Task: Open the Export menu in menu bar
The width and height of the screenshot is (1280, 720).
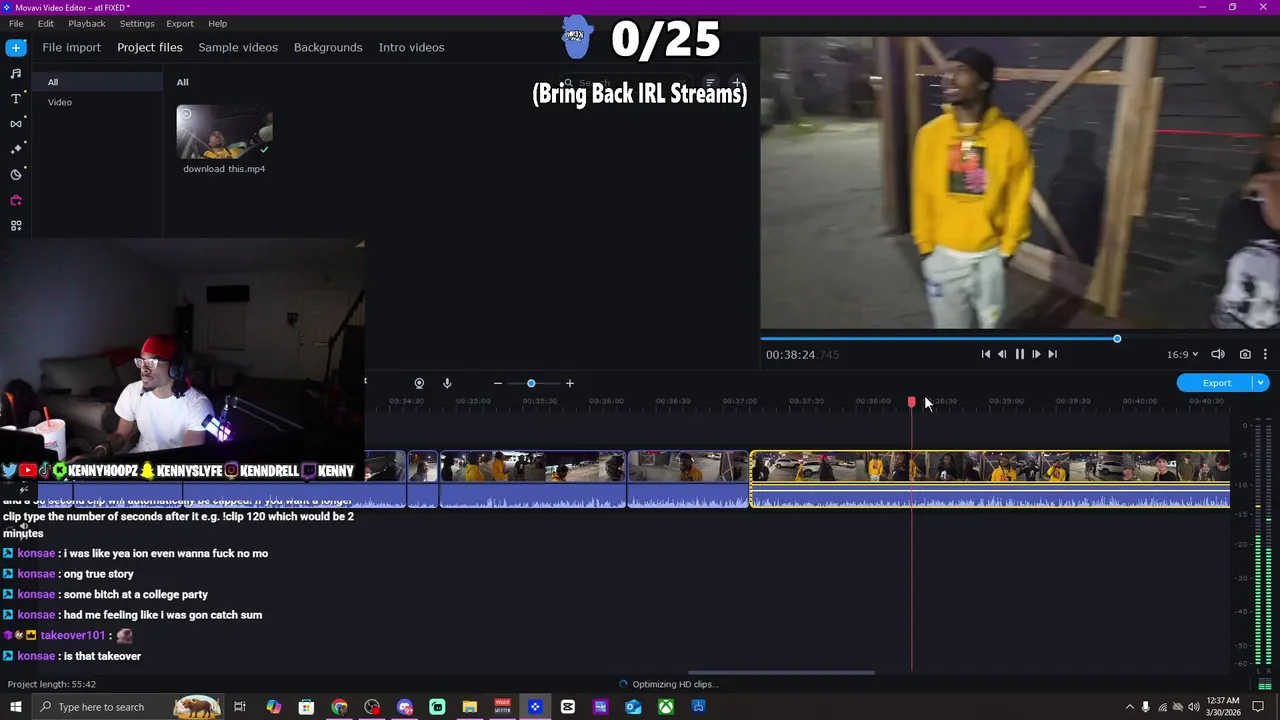Action: click(180, 23)
